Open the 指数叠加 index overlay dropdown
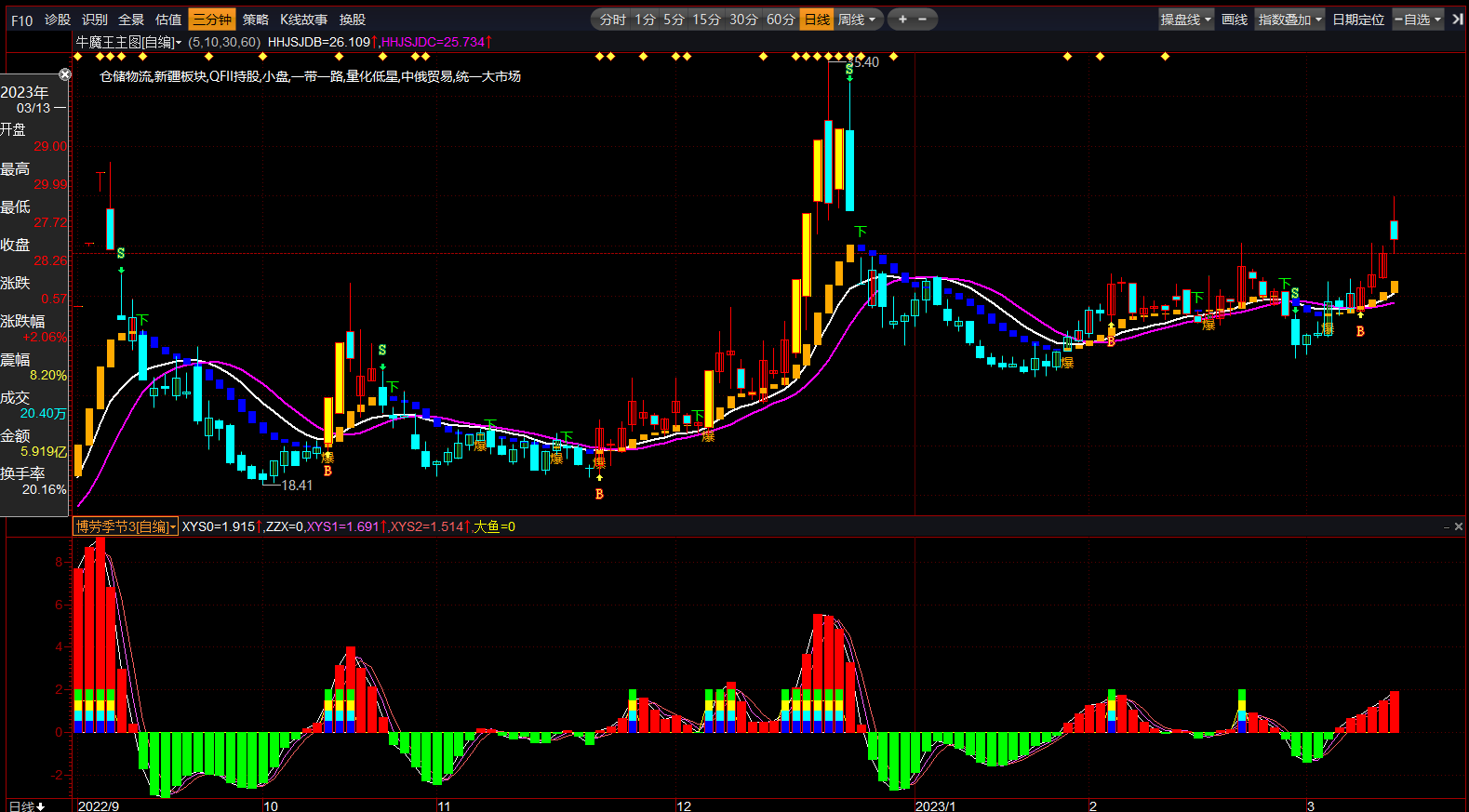The height and width of the screenshot is (812, 1469). 1289,20
